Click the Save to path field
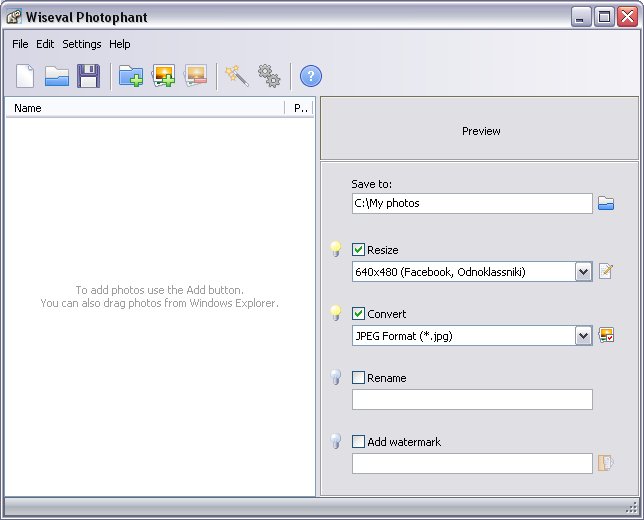 [x=472, y=203]
